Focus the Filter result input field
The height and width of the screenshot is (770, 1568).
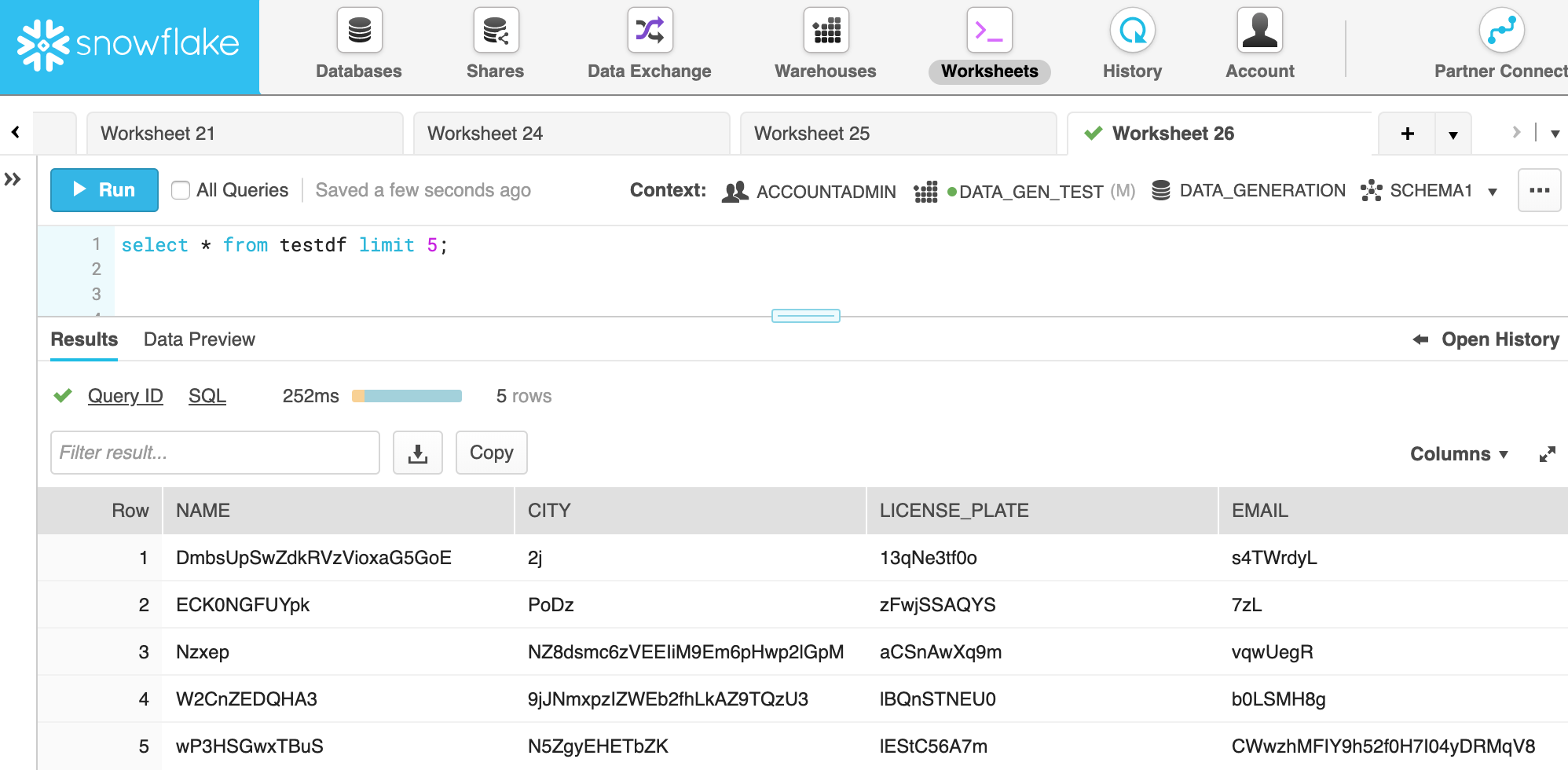click(x=214, y=453)
